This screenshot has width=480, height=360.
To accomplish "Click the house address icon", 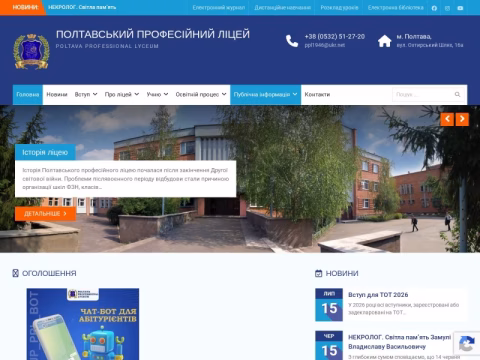I will [384, 41].
